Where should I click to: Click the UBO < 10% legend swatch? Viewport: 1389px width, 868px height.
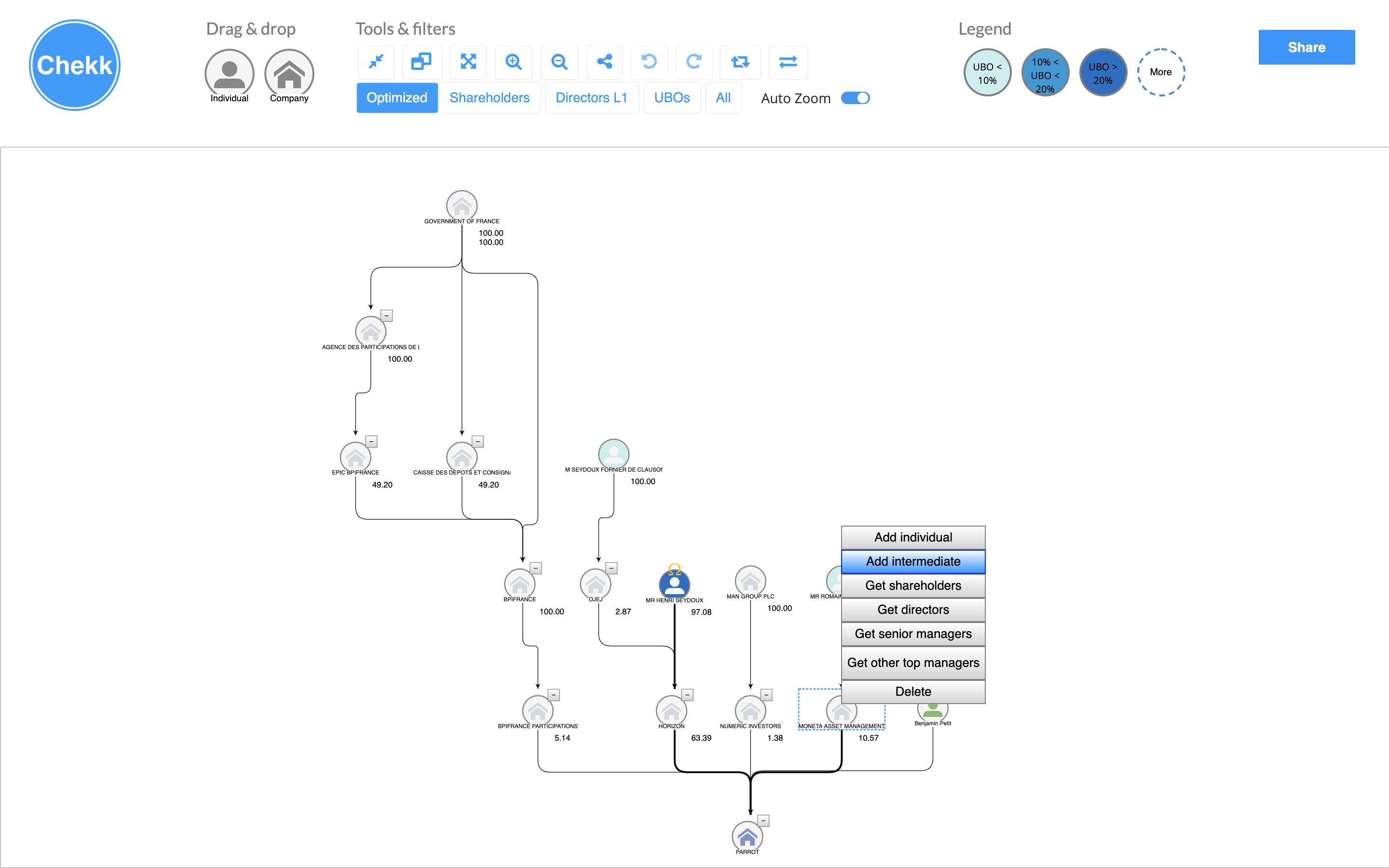[987, 72]
